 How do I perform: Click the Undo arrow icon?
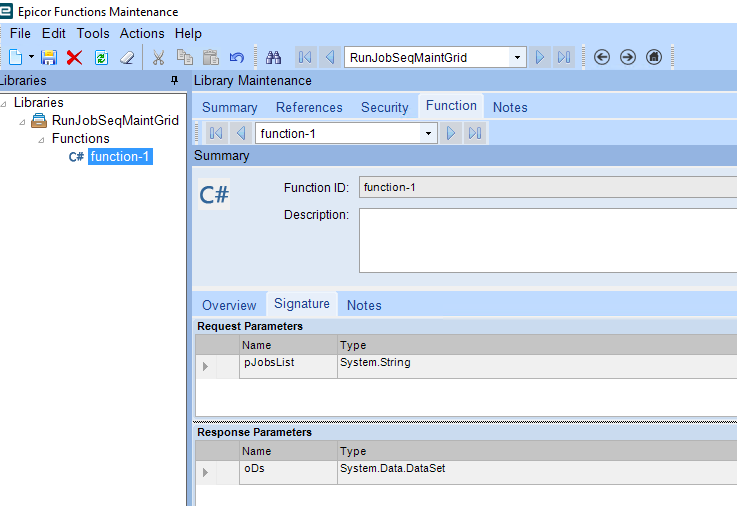click(x=237, y=58)
